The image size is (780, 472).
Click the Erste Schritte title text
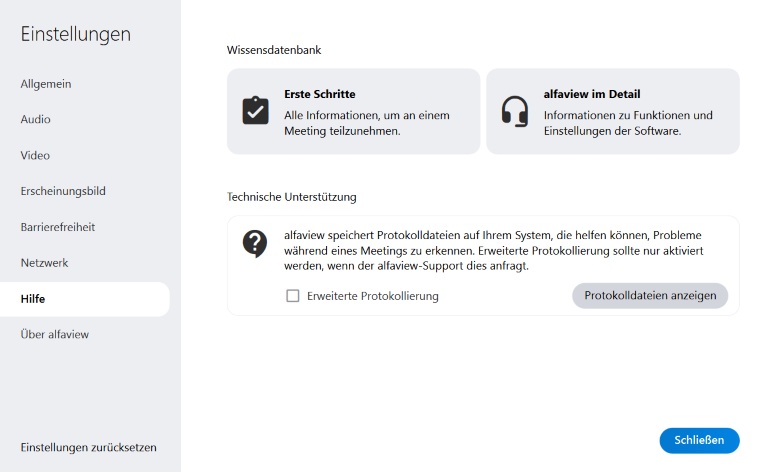pyautogui.click(x=320, y=94)
